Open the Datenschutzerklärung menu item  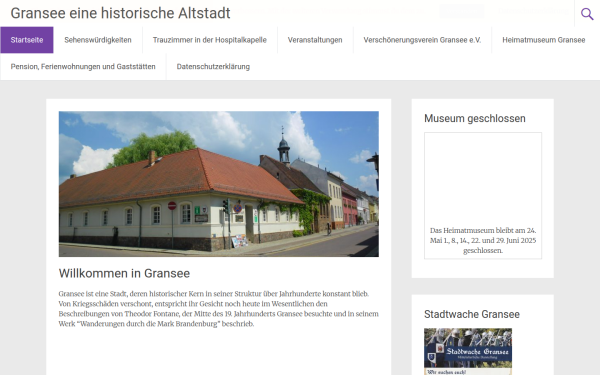point(213,67)
